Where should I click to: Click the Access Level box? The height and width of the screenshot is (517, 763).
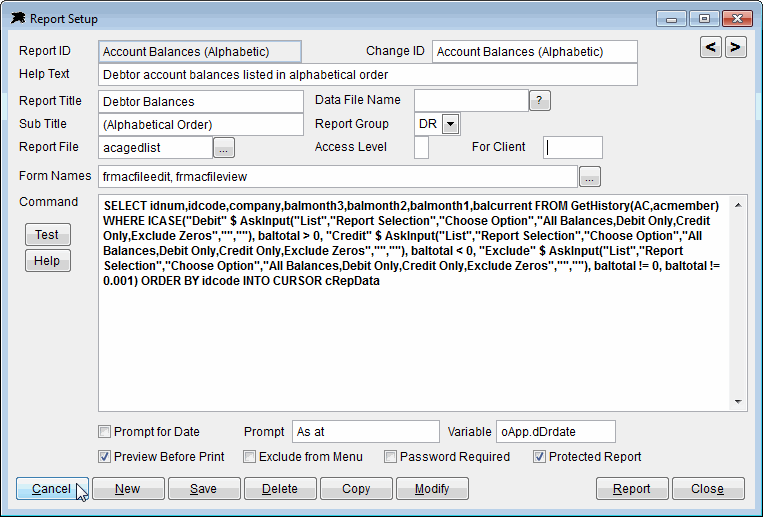[x=421, y=148]
